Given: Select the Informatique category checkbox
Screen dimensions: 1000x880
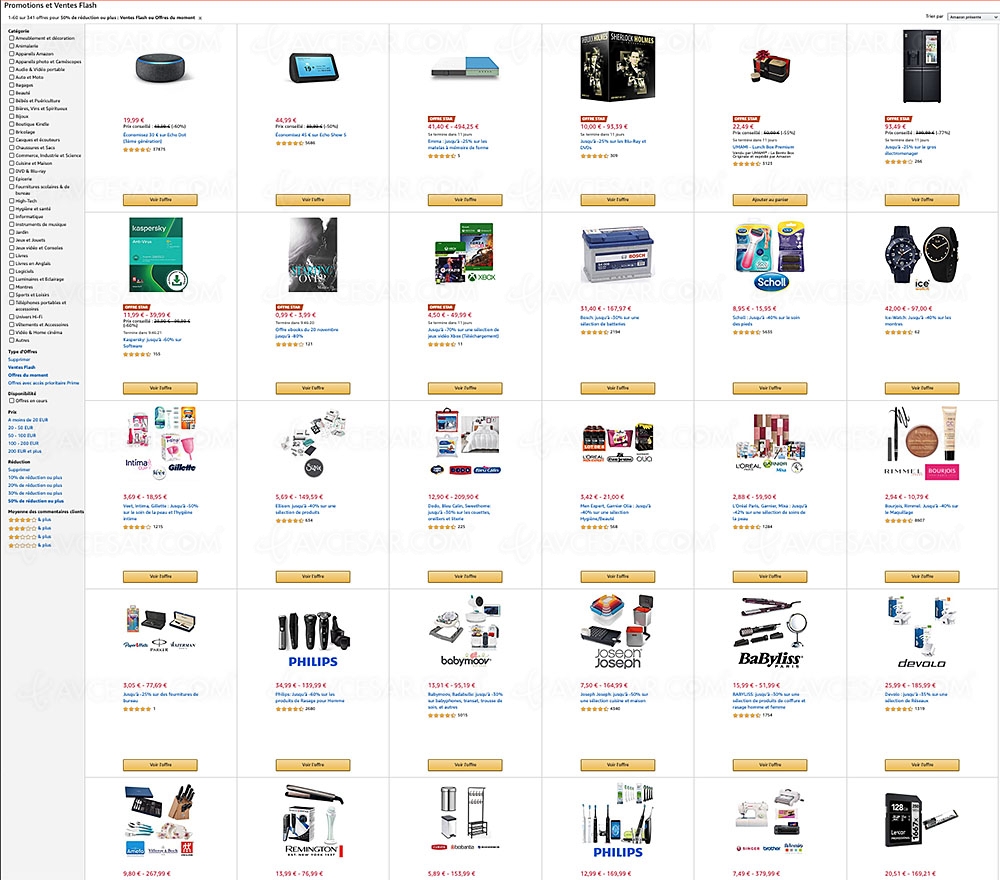Looking at the screenshot, I should [x=11, y=216].
